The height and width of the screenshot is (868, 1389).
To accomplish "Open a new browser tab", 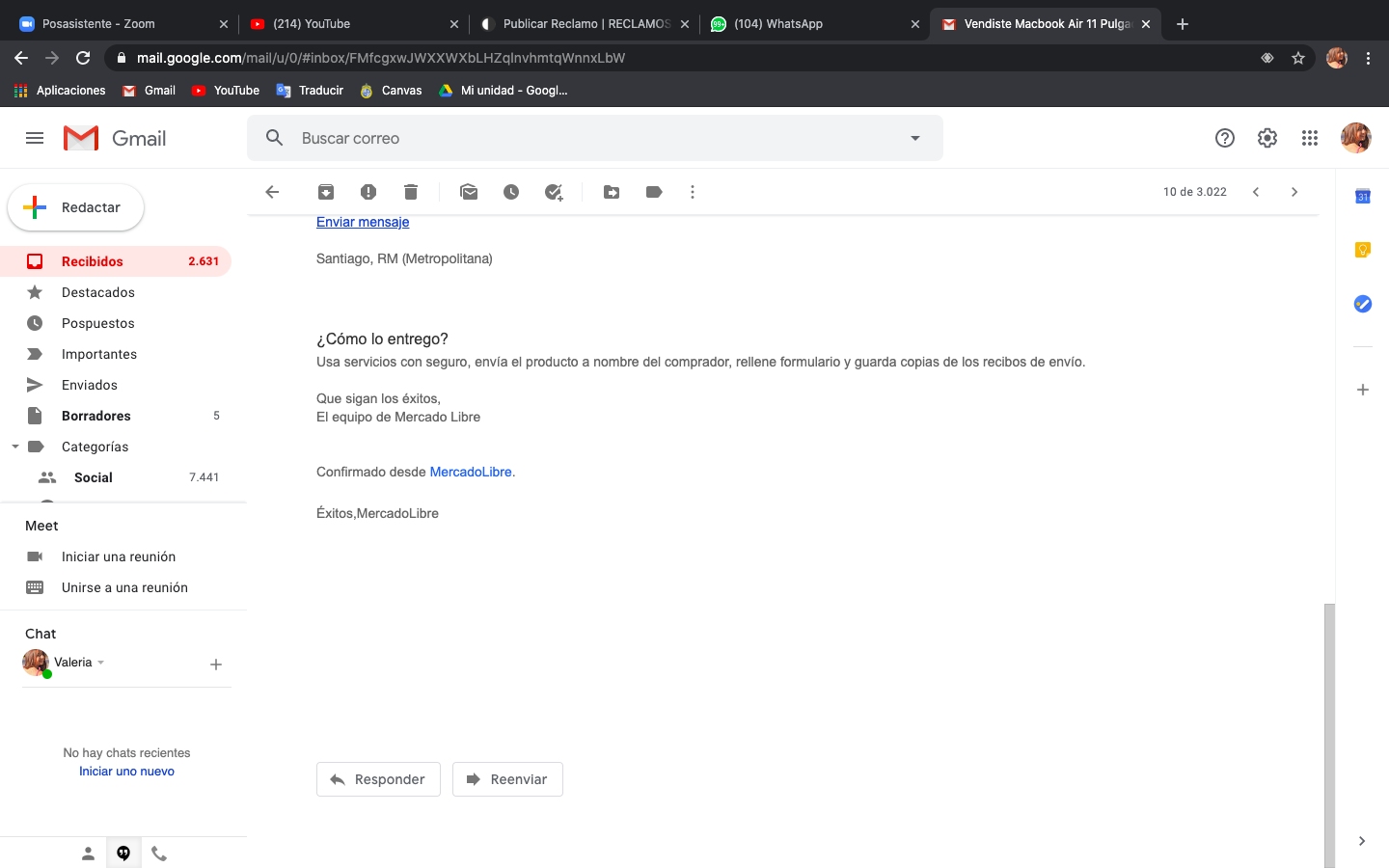I will click(x=1183, y=24).
